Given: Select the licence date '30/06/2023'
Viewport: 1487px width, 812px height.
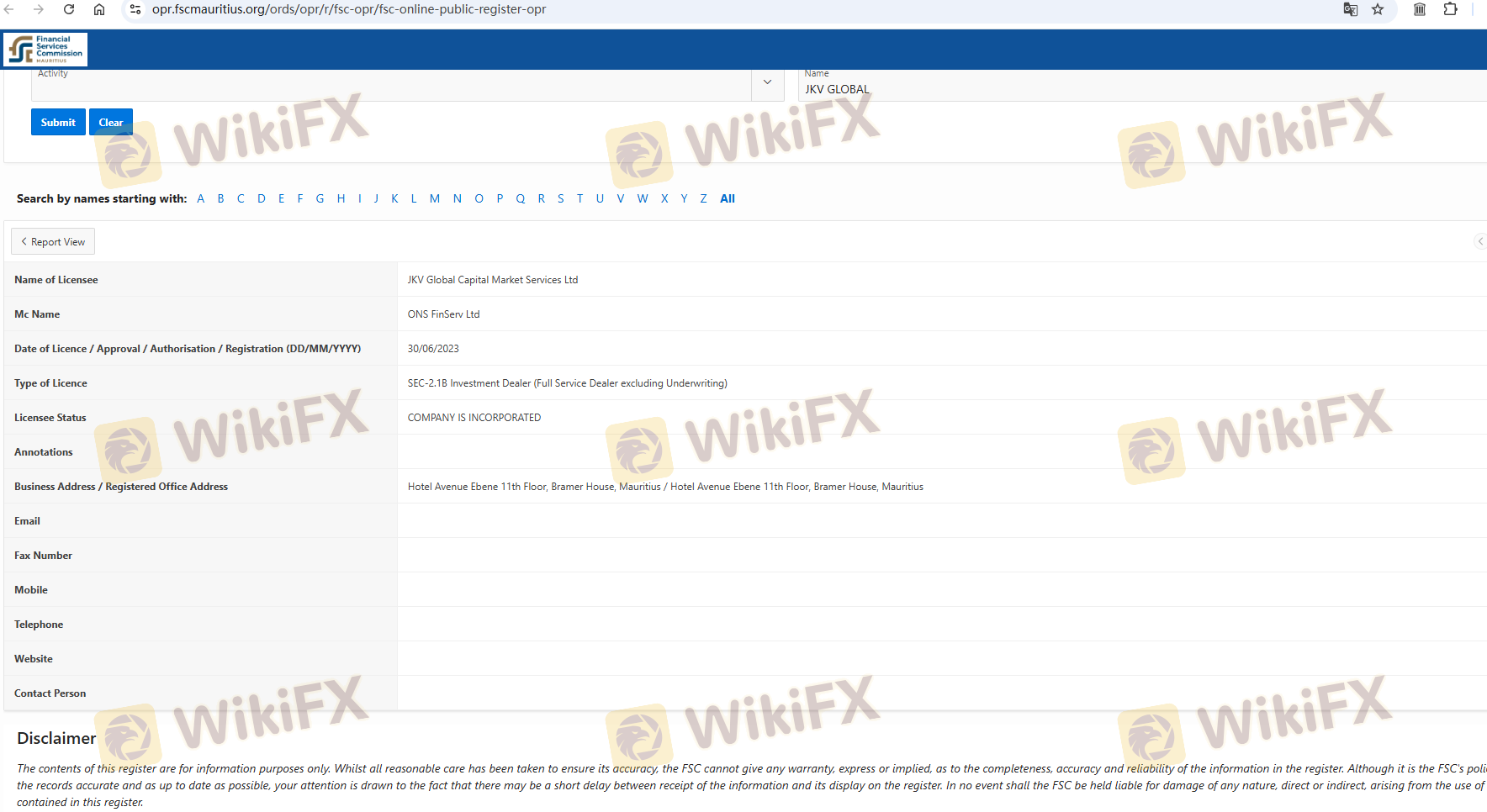Looking at the screenshot, I should 433,349.
